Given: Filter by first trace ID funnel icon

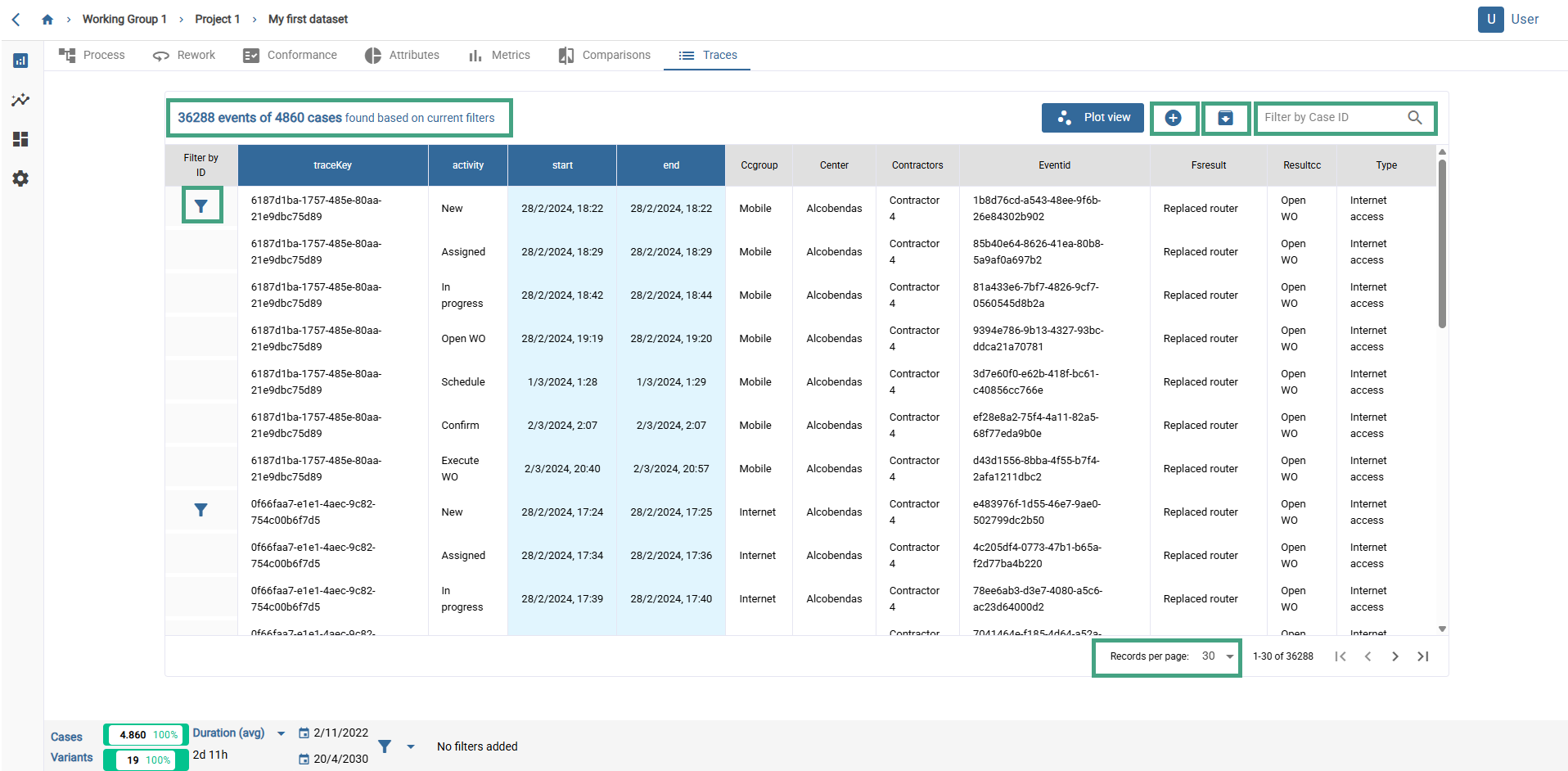Looking at the screenshot, I should (x=201, y=206).
